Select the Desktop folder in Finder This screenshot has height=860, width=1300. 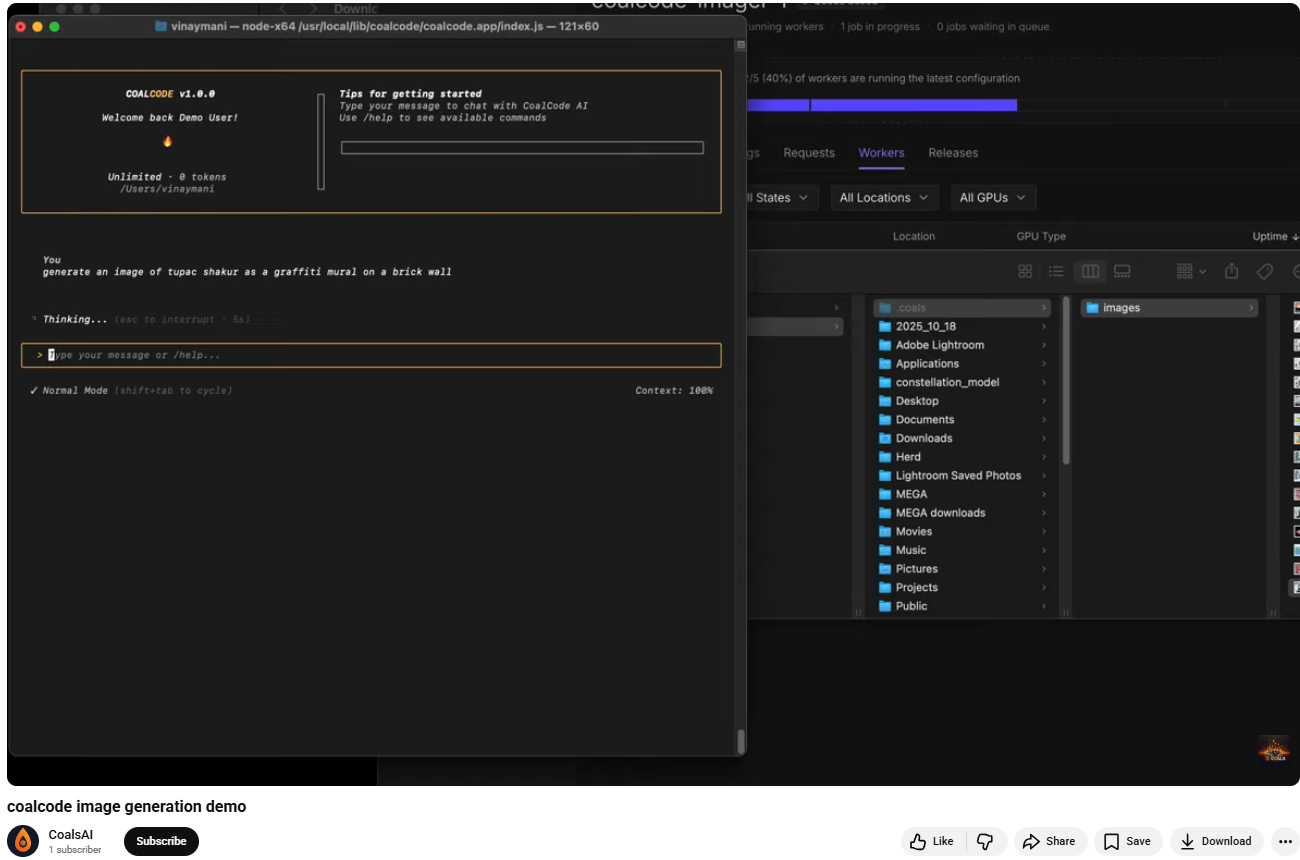tap(962, 401)
